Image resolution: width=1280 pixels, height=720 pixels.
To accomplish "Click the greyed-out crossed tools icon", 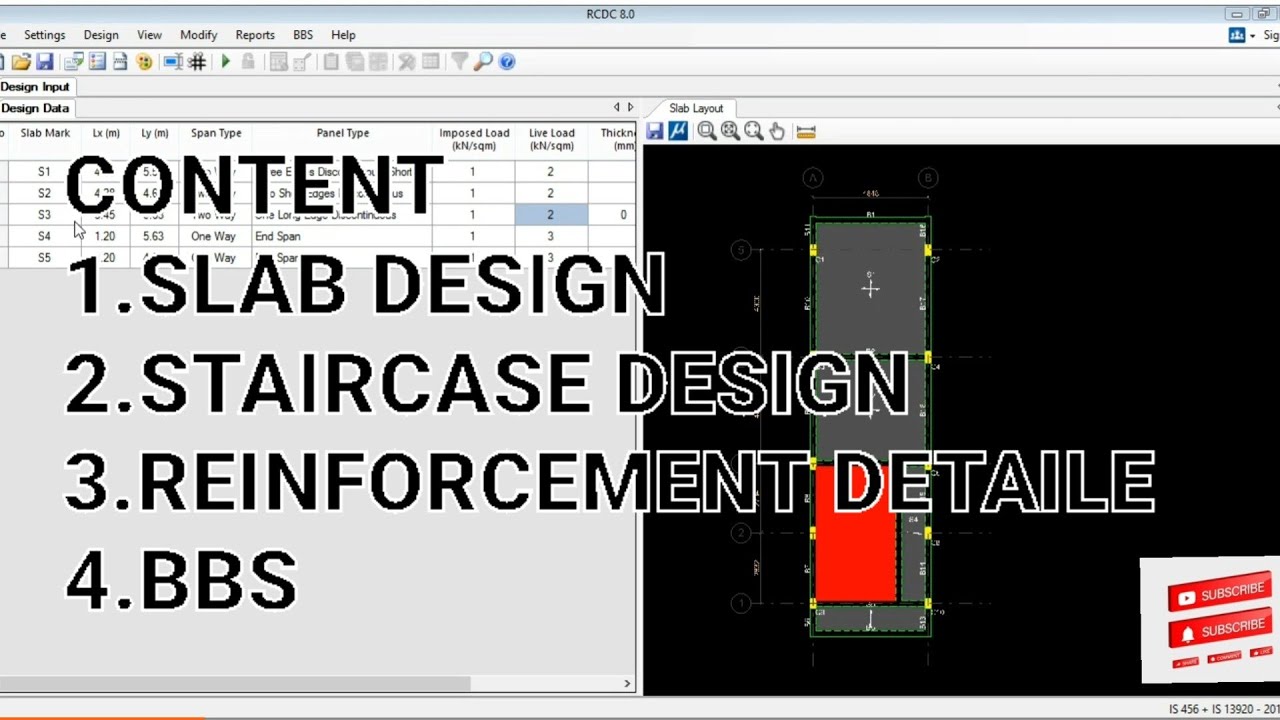I will click(407, 62).
